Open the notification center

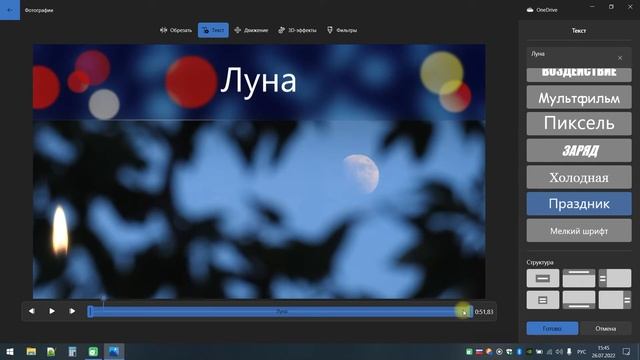(x=626, y=351)
